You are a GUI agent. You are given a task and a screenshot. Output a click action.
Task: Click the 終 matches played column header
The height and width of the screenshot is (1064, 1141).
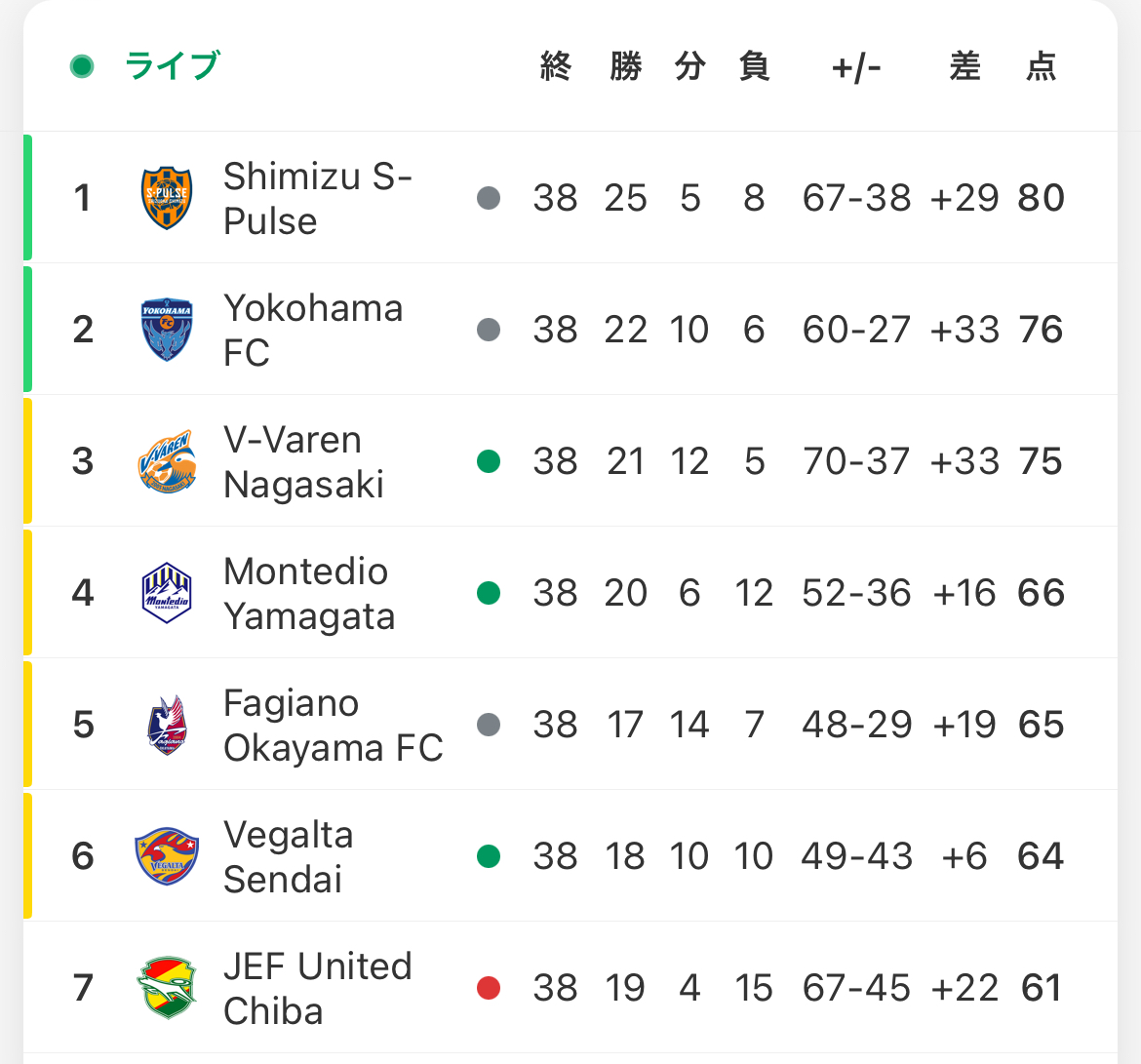tap(555, 66)
